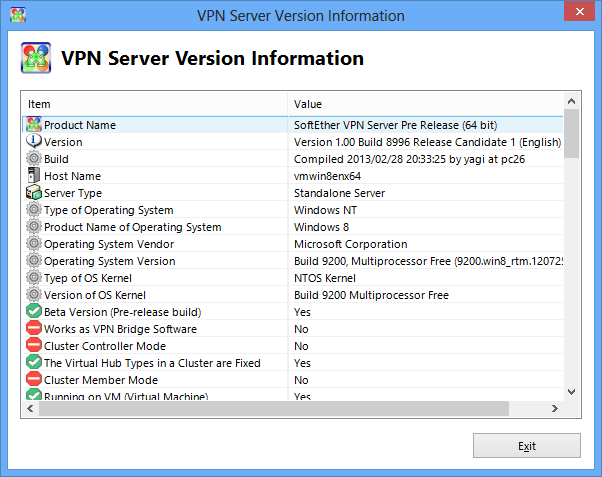
Task: Click green check icon for Beta Version row
Action: pyautogui.click(x=33, y=311)
